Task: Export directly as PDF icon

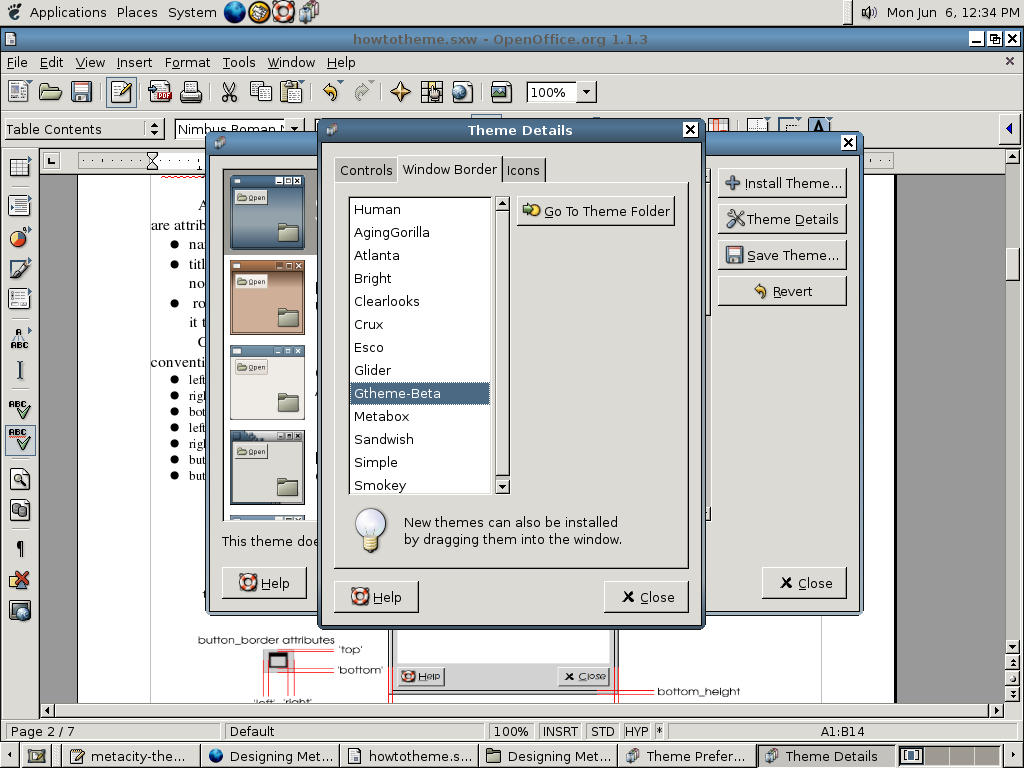Action: coord(160,91)
